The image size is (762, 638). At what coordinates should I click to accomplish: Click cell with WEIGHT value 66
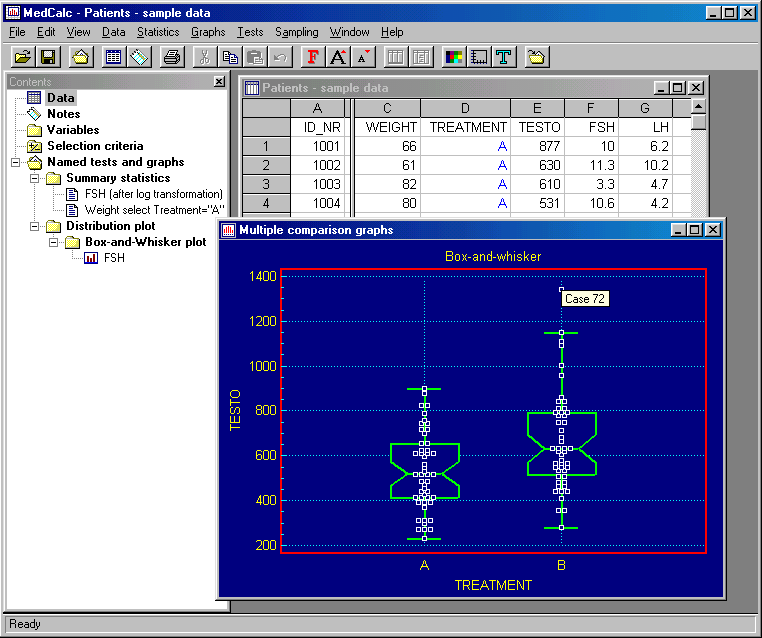388,146
